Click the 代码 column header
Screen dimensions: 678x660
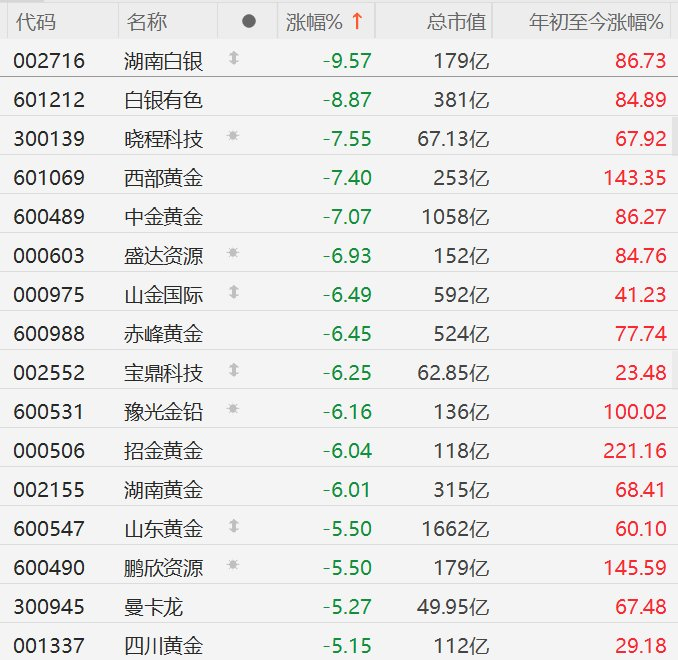tap(36, 21)
